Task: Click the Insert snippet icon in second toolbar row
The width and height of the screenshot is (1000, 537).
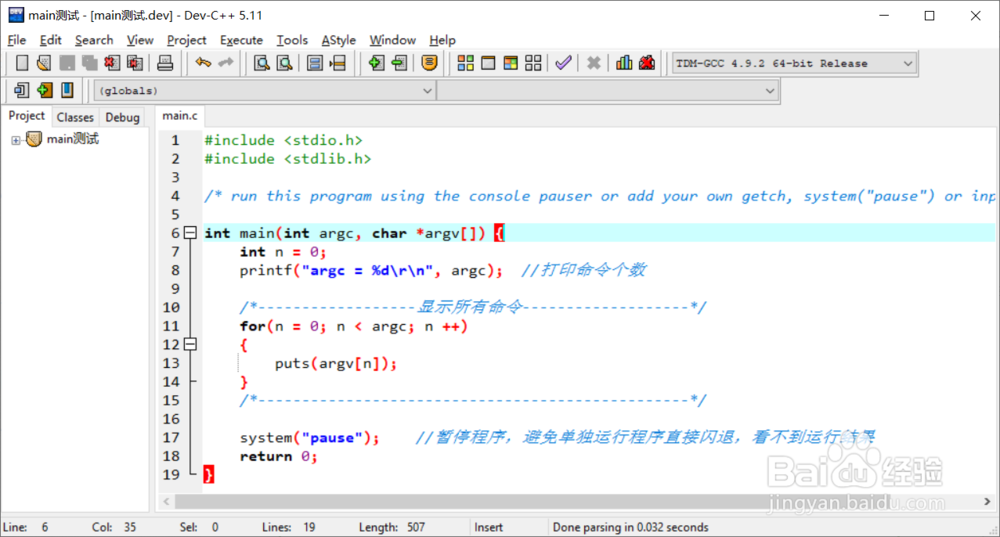Action: [x=21, y=90]
